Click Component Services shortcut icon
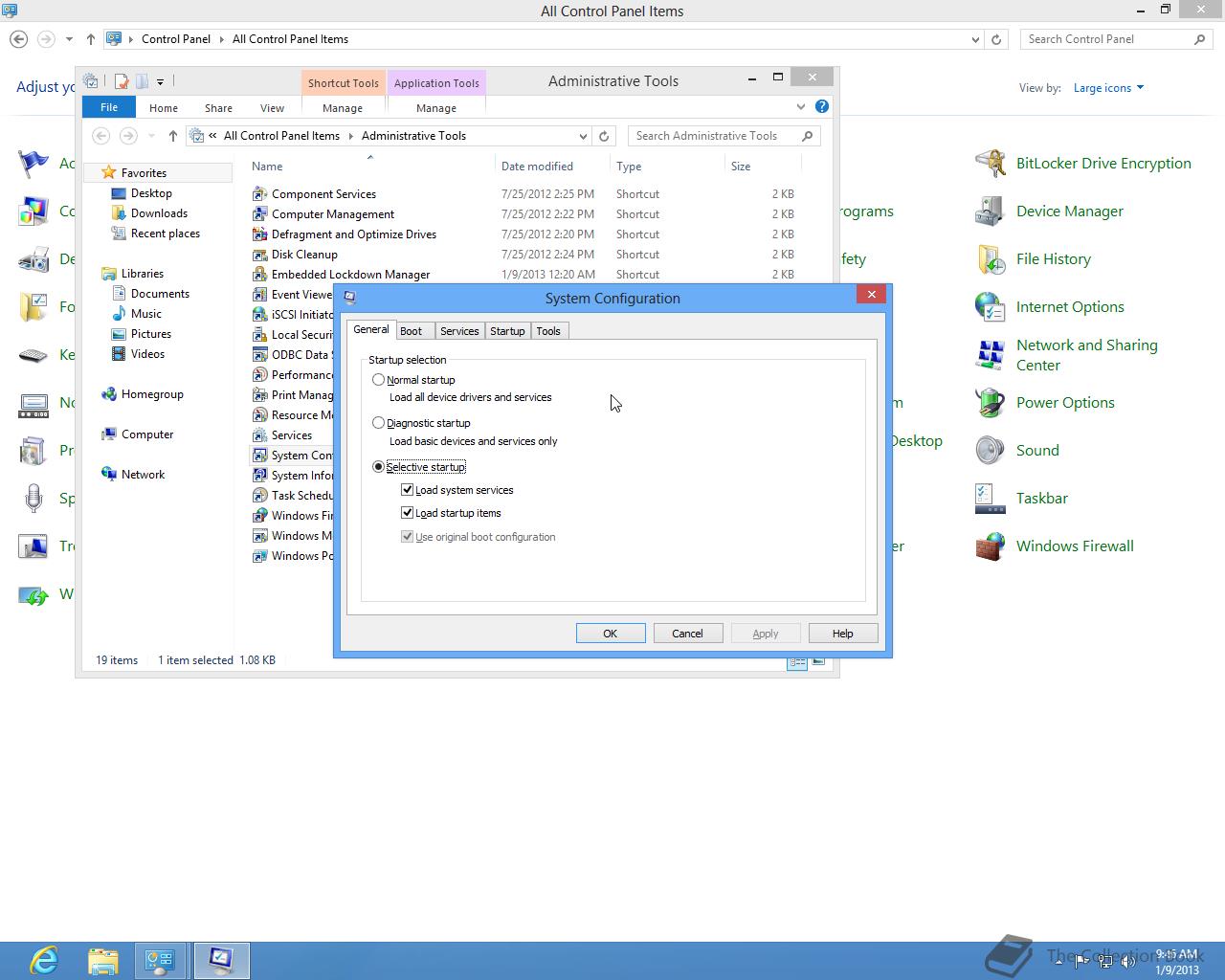Viewport: 1225px width, 980px height. pos(259,194)
